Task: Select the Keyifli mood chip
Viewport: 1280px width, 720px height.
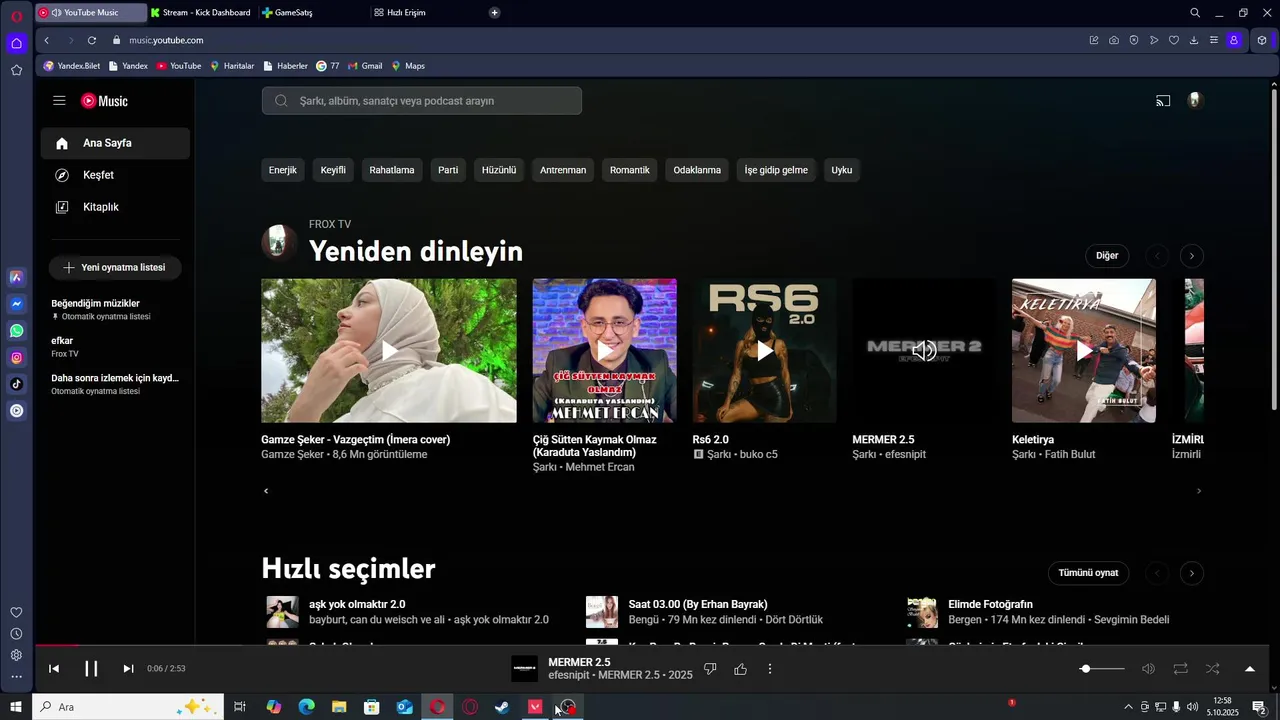Action: 333,170
